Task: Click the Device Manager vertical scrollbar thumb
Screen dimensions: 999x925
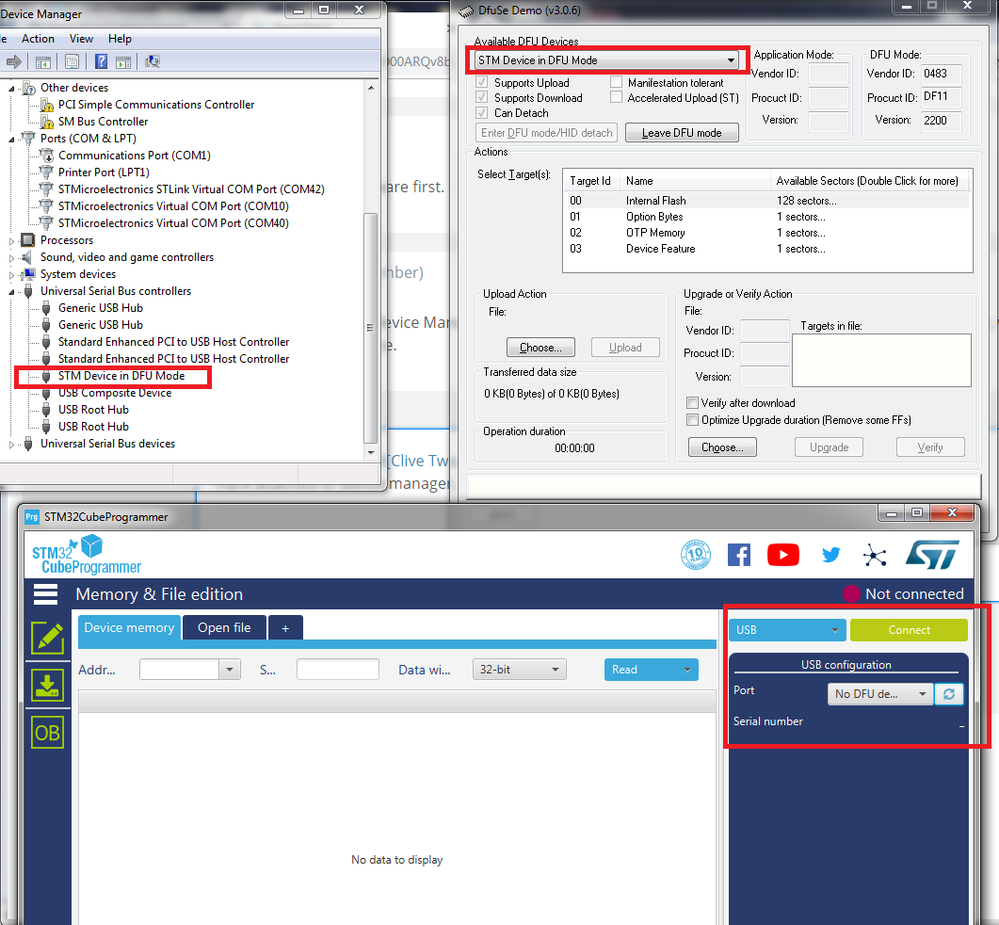Action: point(370,327)
